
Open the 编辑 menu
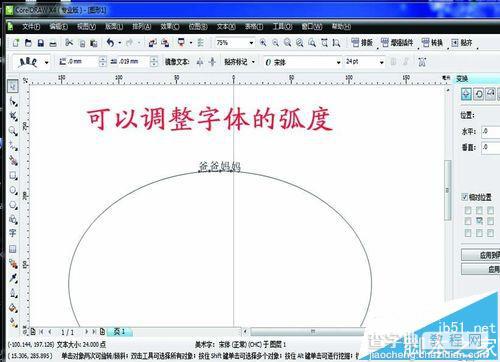59,26
